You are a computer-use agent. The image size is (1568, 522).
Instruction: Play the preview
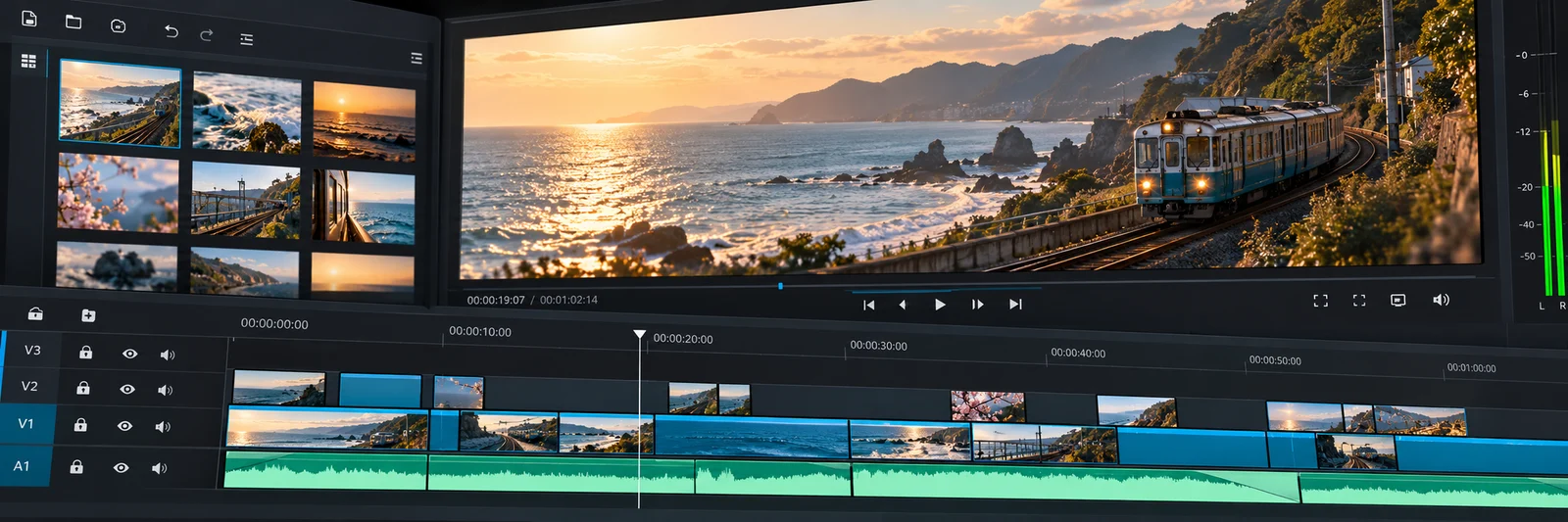pyautogui.click(x=940, y=305)
